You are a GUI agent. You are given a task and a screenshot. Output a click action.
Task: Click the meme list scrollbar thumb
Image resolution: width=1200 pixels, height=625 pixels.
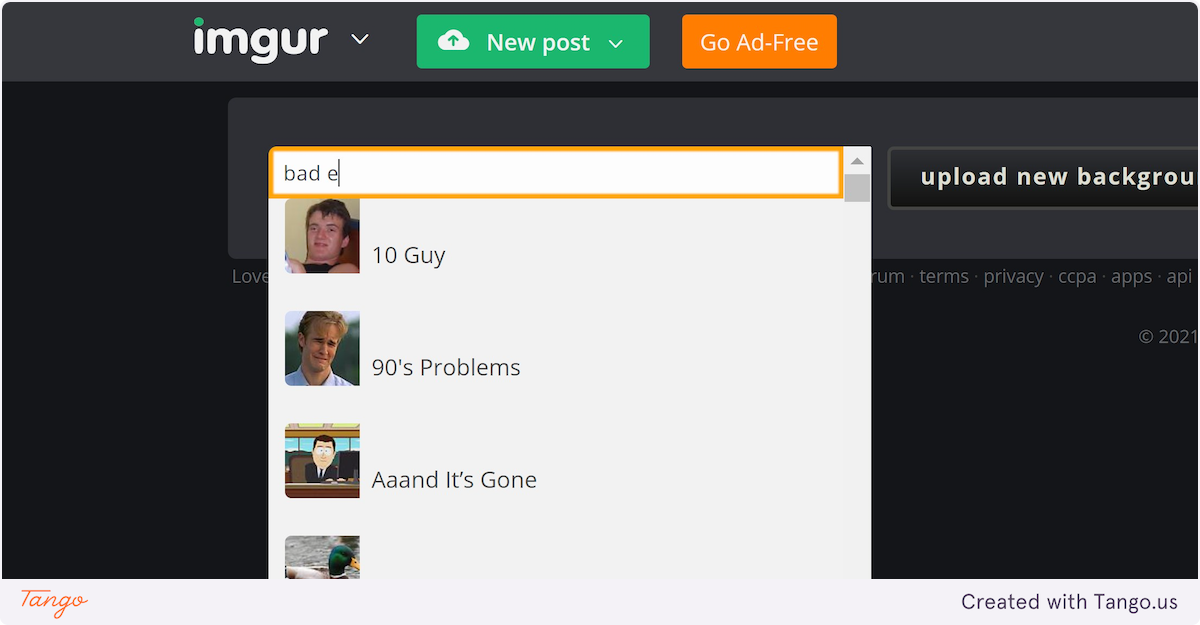pos(857,188)
